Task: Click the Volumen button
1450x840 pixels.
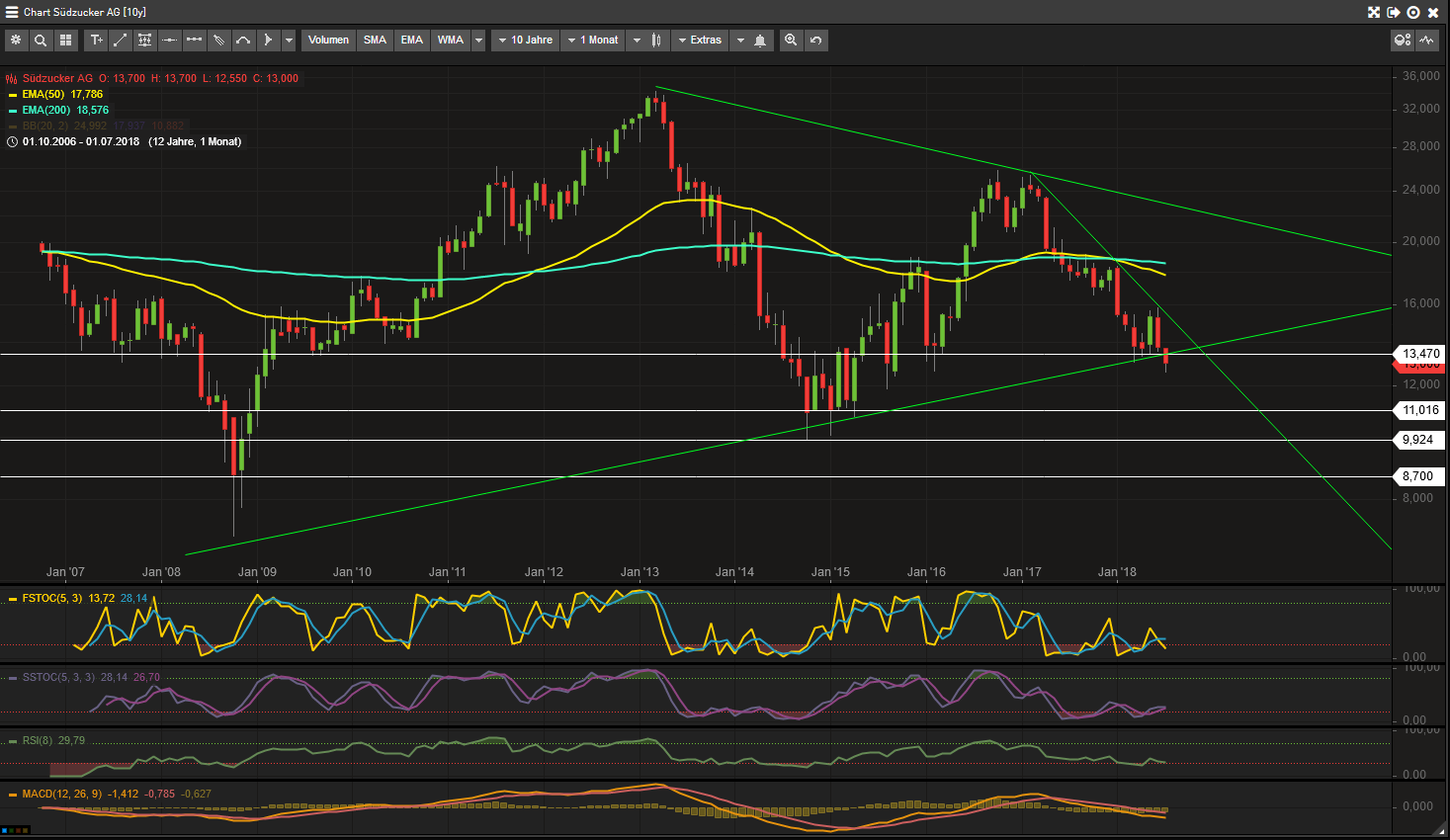Action: 328,41
